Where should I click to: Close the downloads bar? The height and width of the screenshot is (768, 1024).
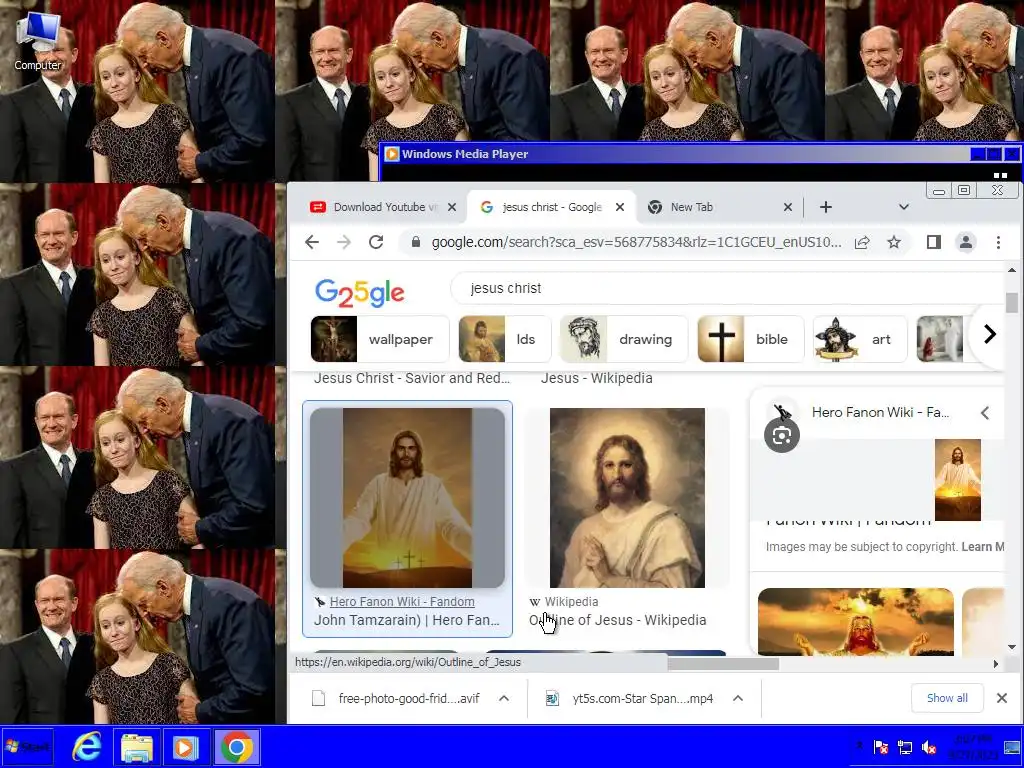(x=1001, y=698)
